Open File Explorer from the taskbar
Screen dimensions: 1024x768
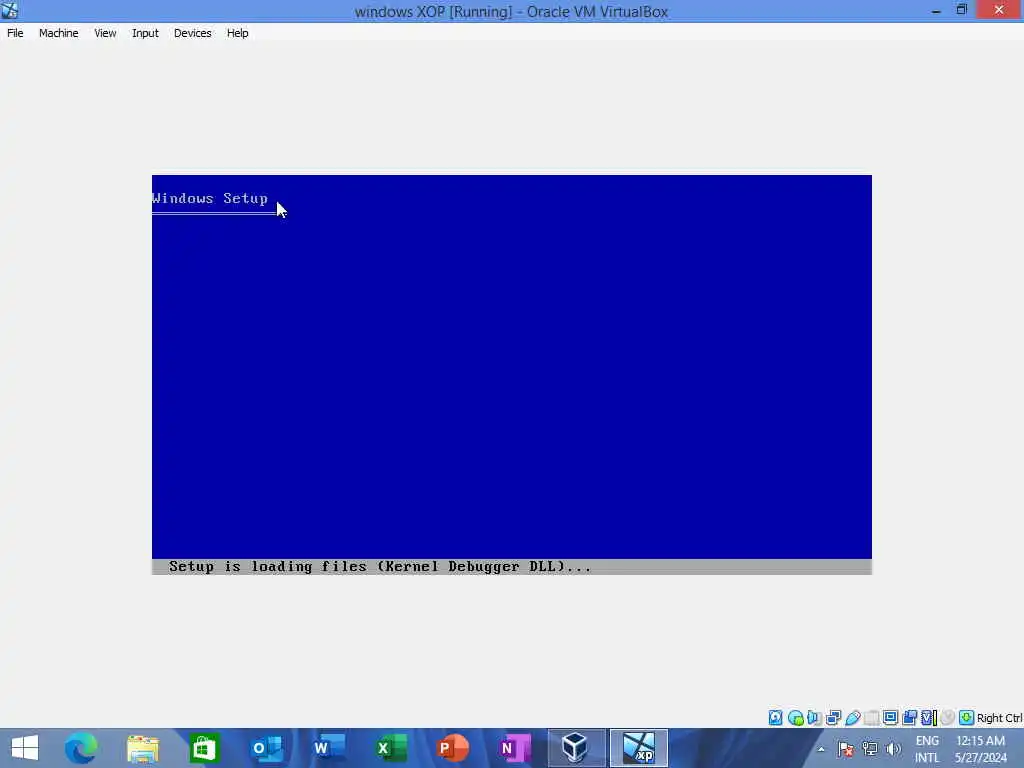point(142,748)
